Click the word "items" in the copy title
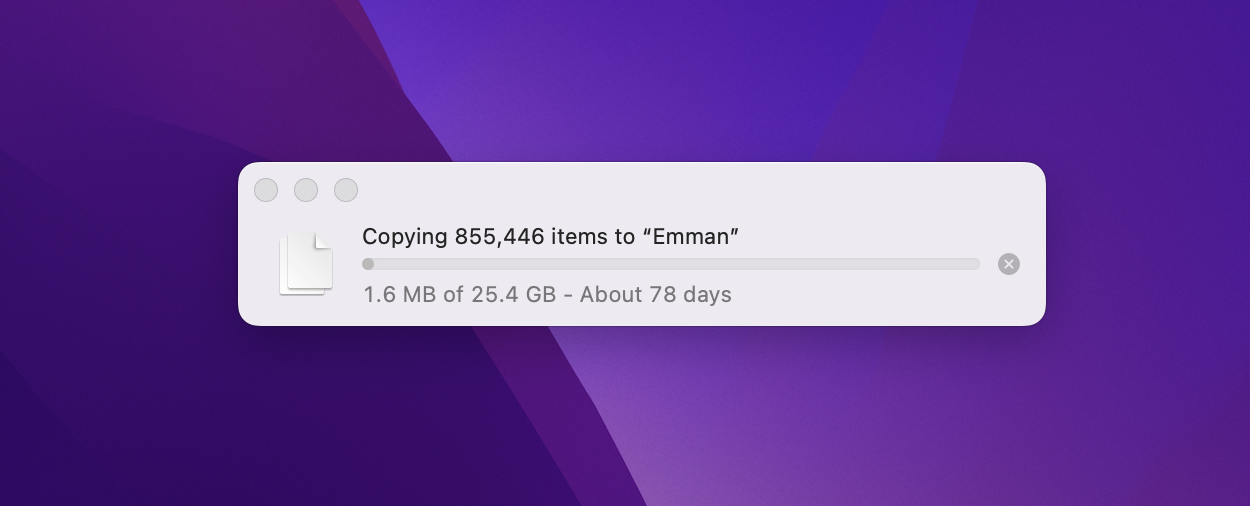Image resolution: width=1250 pixels, height=506 pixels. [579, 237]
